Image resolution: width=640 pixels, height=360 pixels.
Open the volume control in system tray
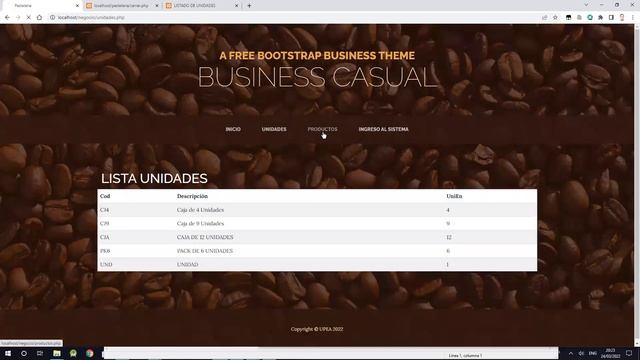click(581, 353)
